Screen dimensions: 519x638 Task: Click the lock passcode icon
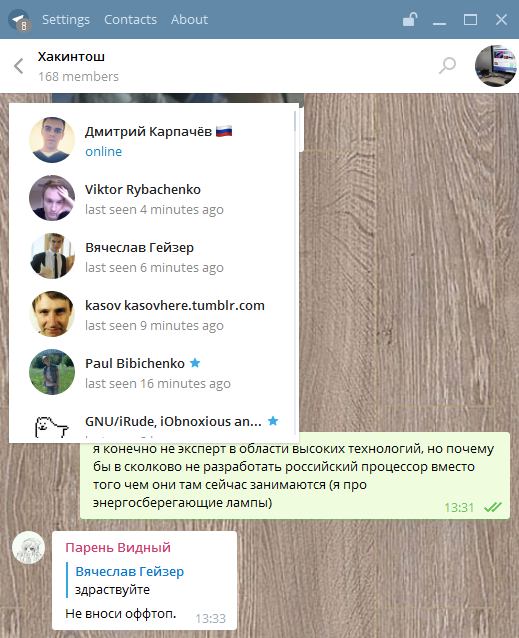tap(410, 19)
